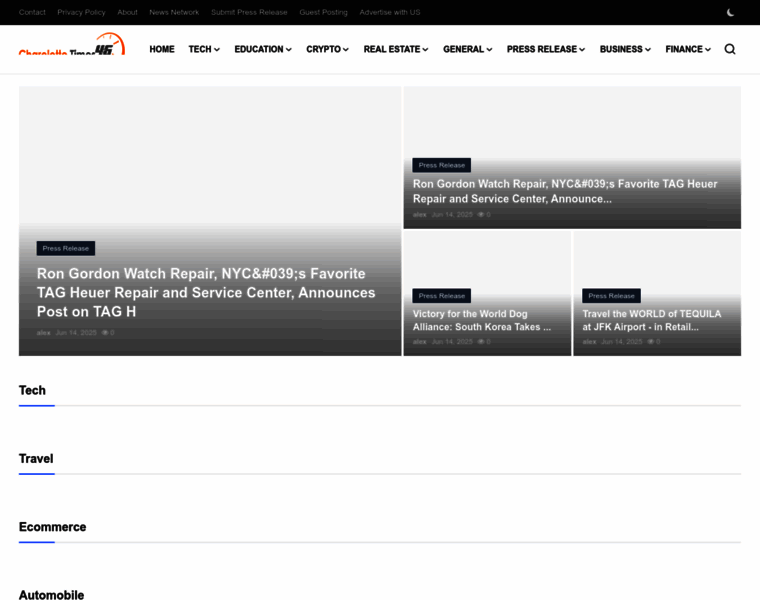The image size is (760, 600).
Task: Open the News Network link
Action: (x=174, y=12)
